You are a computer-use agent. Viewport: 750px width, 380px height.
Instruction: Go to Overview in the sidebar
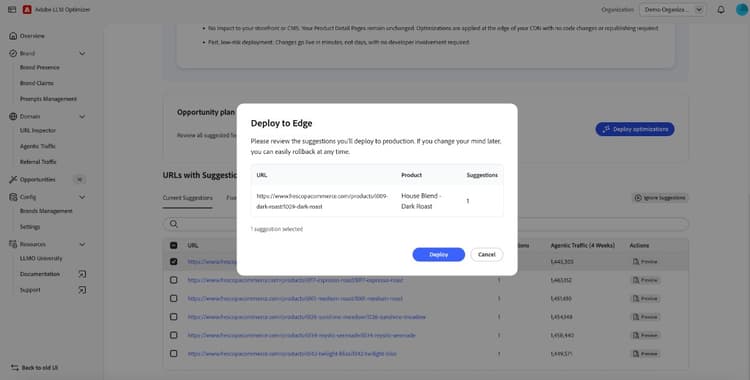[x=32, y=36]
